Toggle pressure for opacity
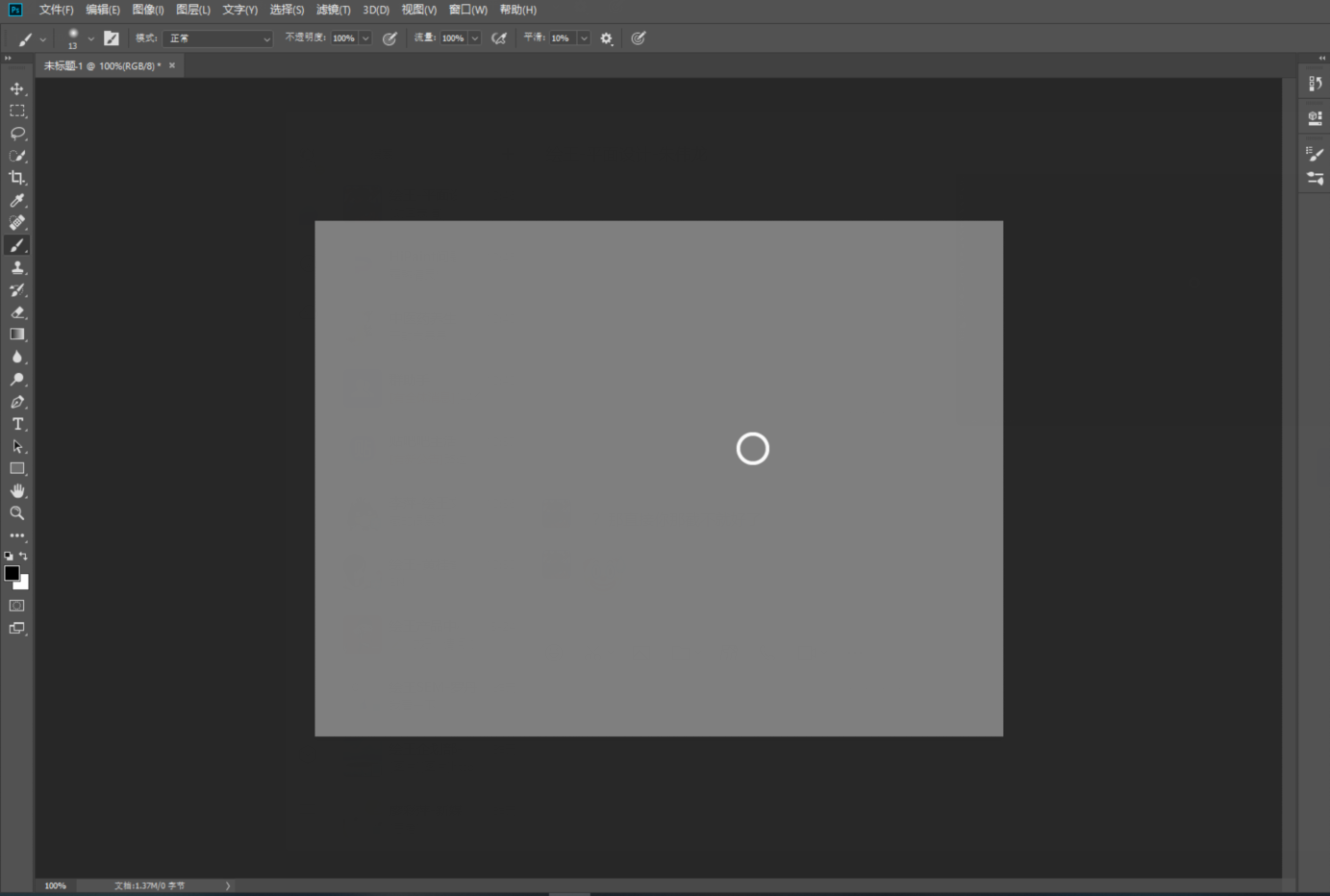Image resolution: width=1330 pixels, height=896 pixels. coord(389,38)
